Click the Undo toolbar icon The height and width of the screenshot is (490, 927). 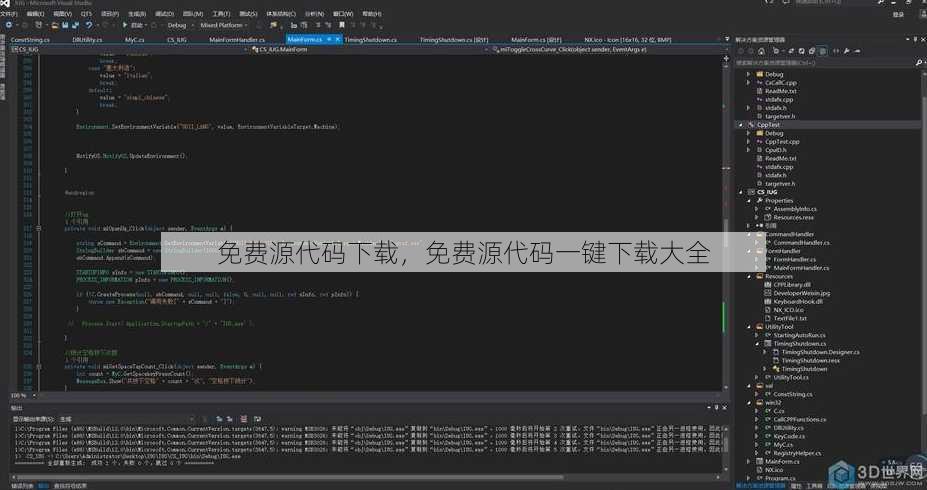(89, 25)
